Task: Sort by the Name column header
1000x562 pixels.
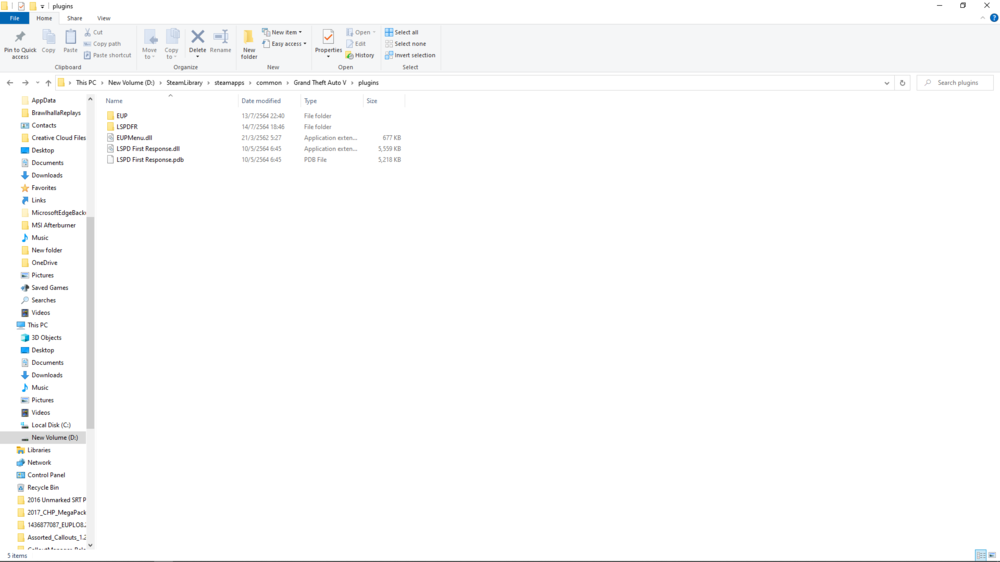Action: (171, 101)
